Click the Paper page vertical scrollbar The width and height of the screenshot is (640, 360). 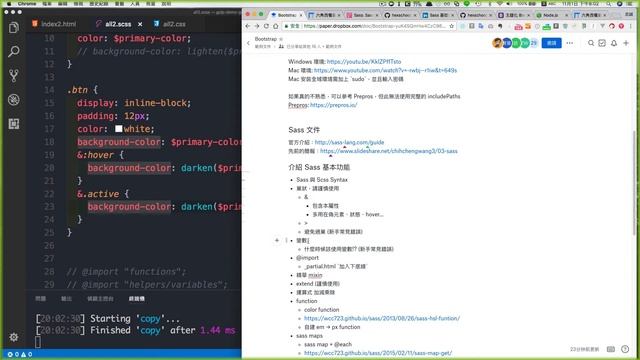tap(634, 184)
